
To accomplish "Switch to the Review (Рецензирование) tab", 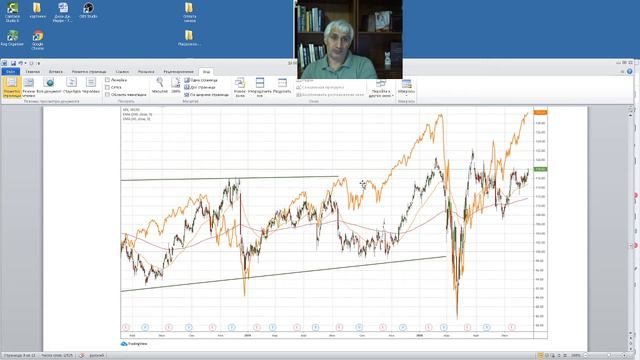I will (178, 72).
